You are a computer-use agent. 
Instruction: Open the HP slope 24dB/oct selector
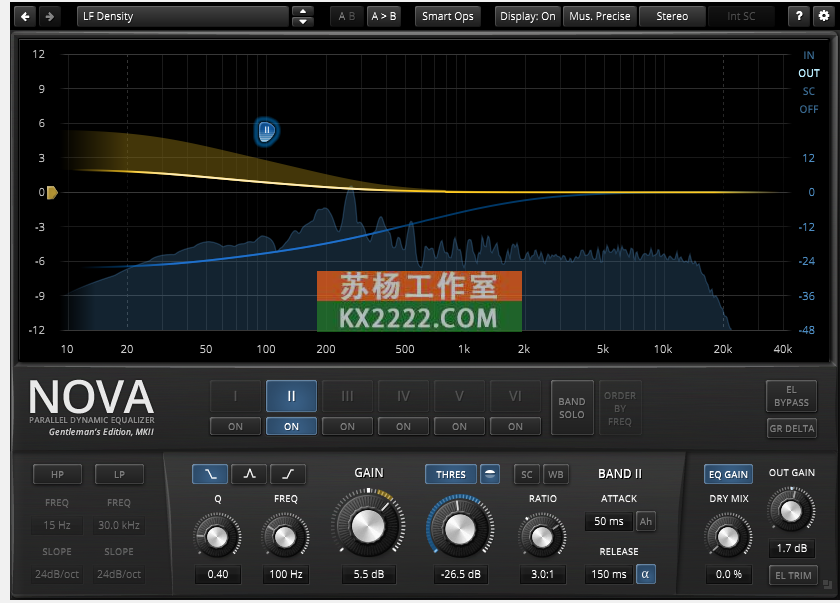pos(57,574)
